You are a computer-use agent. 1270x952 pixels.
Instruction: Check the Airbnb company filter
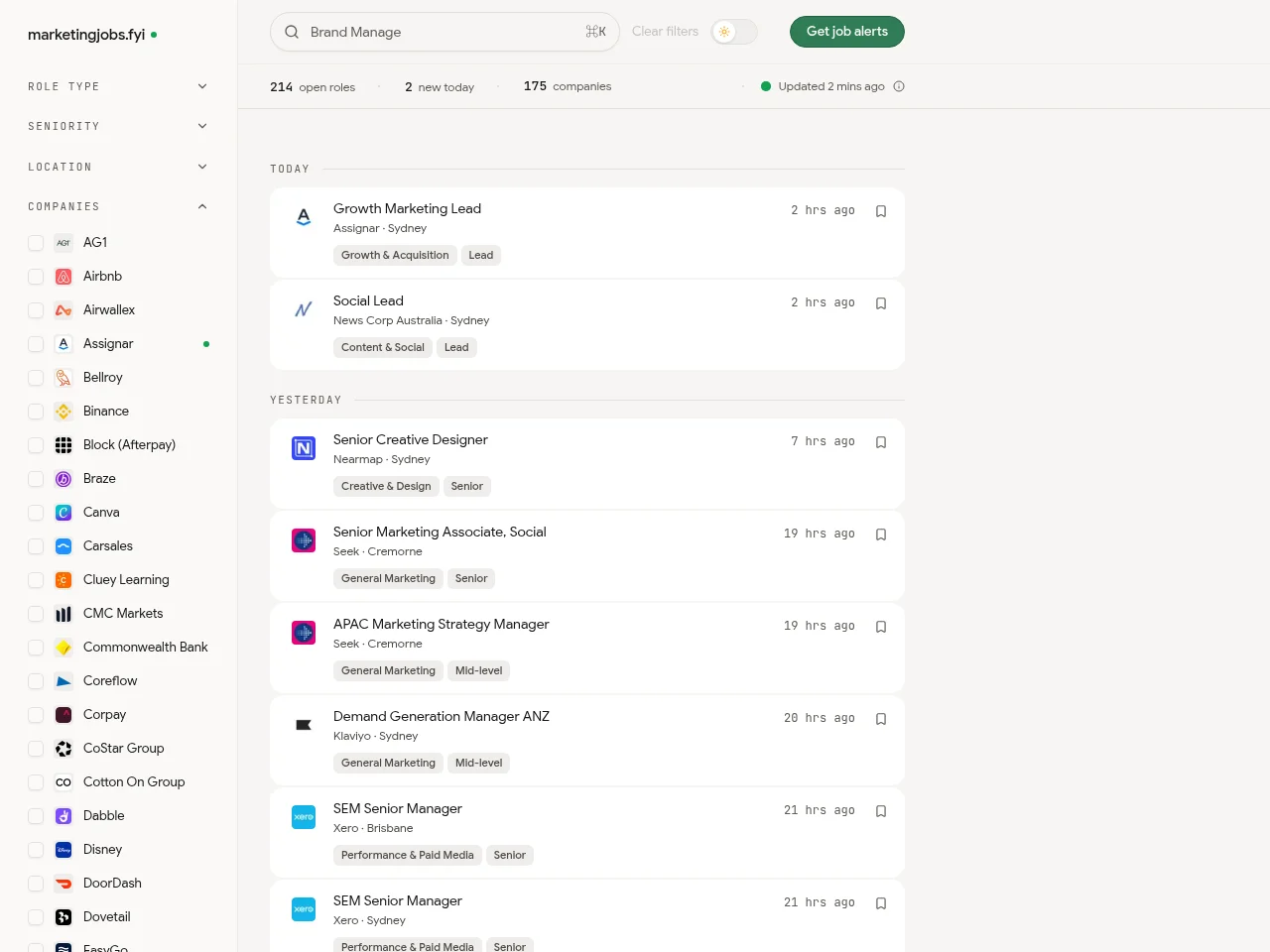point(36,277)
